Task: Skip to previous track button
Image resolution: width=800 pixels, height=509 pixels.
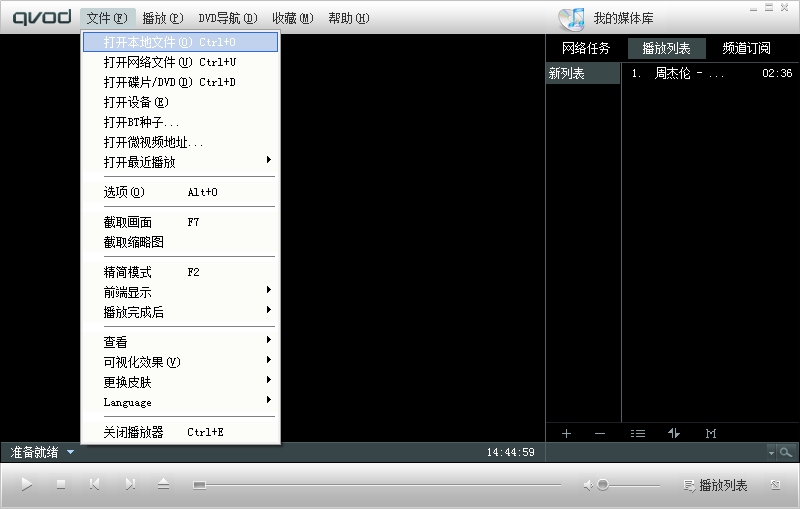Action: [94, 484]
